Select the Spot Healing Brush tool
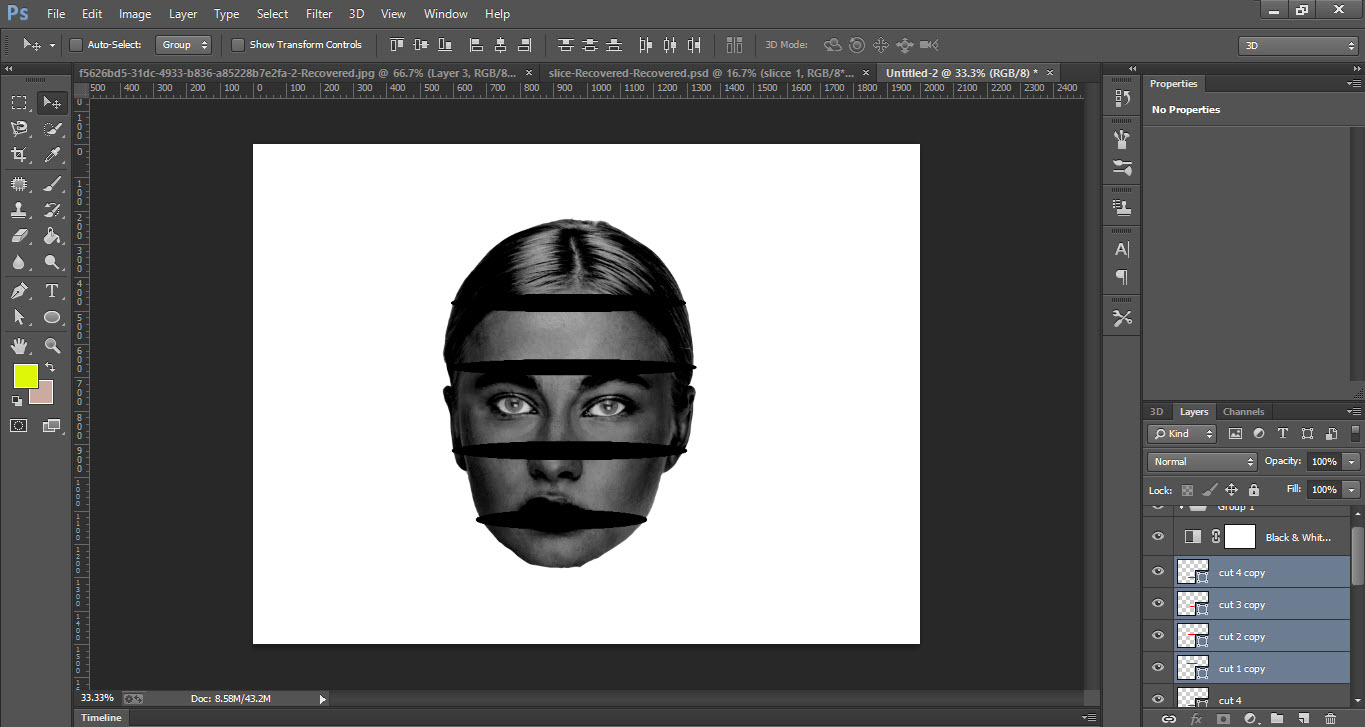 19,184
